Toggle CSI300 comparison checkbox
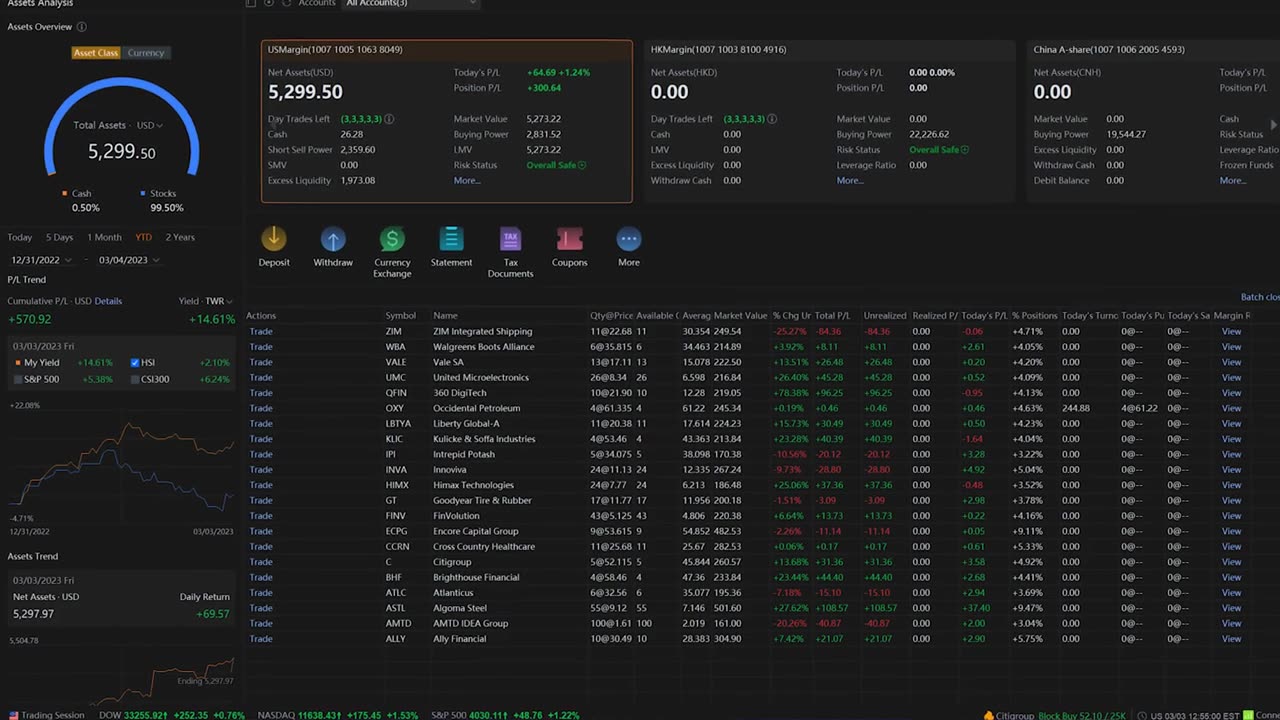 point(135,379)
